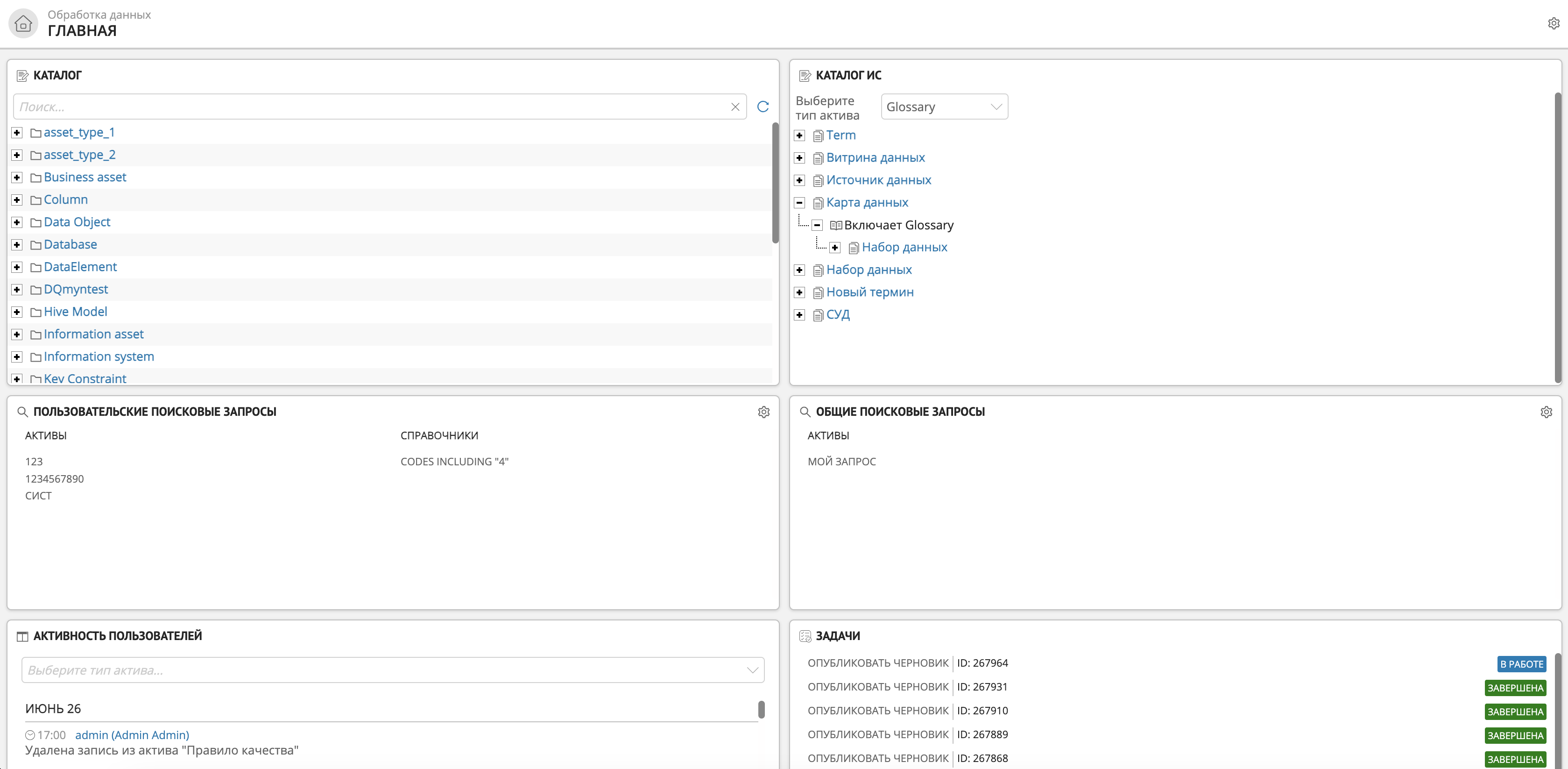Open the Information system catalog link
Image resolution: width=1568 pixels, height=769 pixels.
(x=99, y=356)
